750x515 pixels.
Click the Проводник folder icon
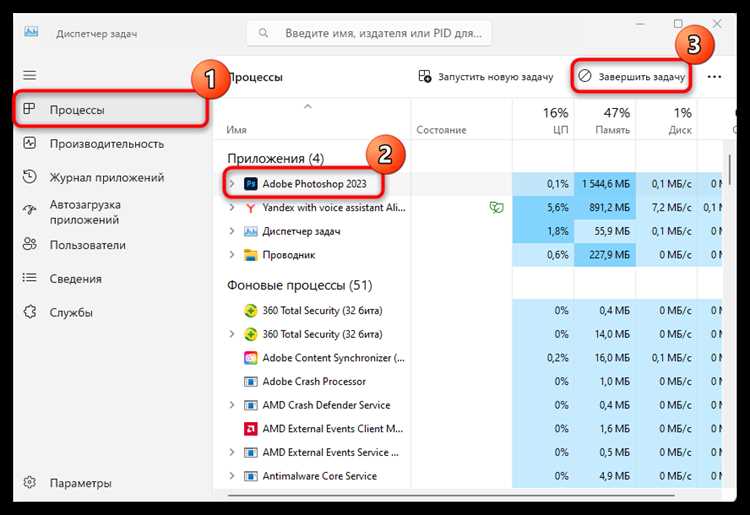[x=251, y=255]
